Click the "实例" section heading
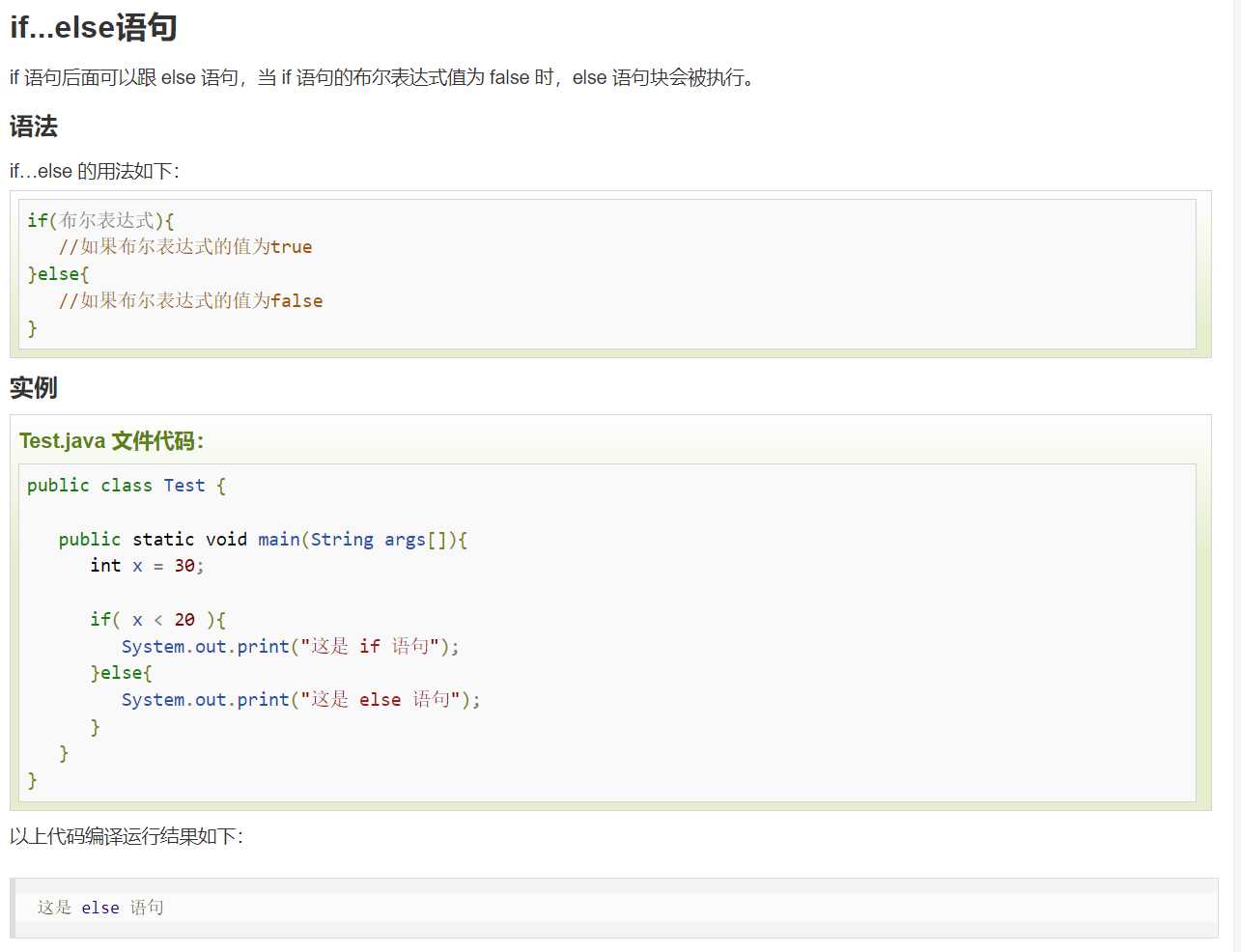This screenshot has width=1241, height=952. (34, 388)
